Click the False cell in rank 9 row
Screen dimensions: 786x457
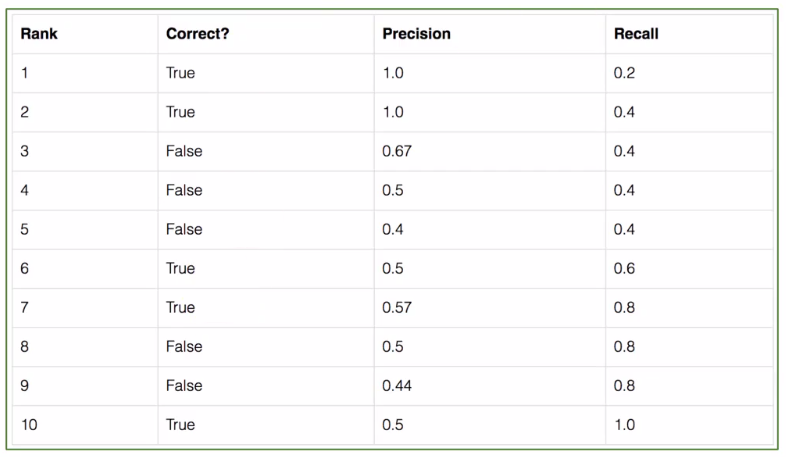184,385
